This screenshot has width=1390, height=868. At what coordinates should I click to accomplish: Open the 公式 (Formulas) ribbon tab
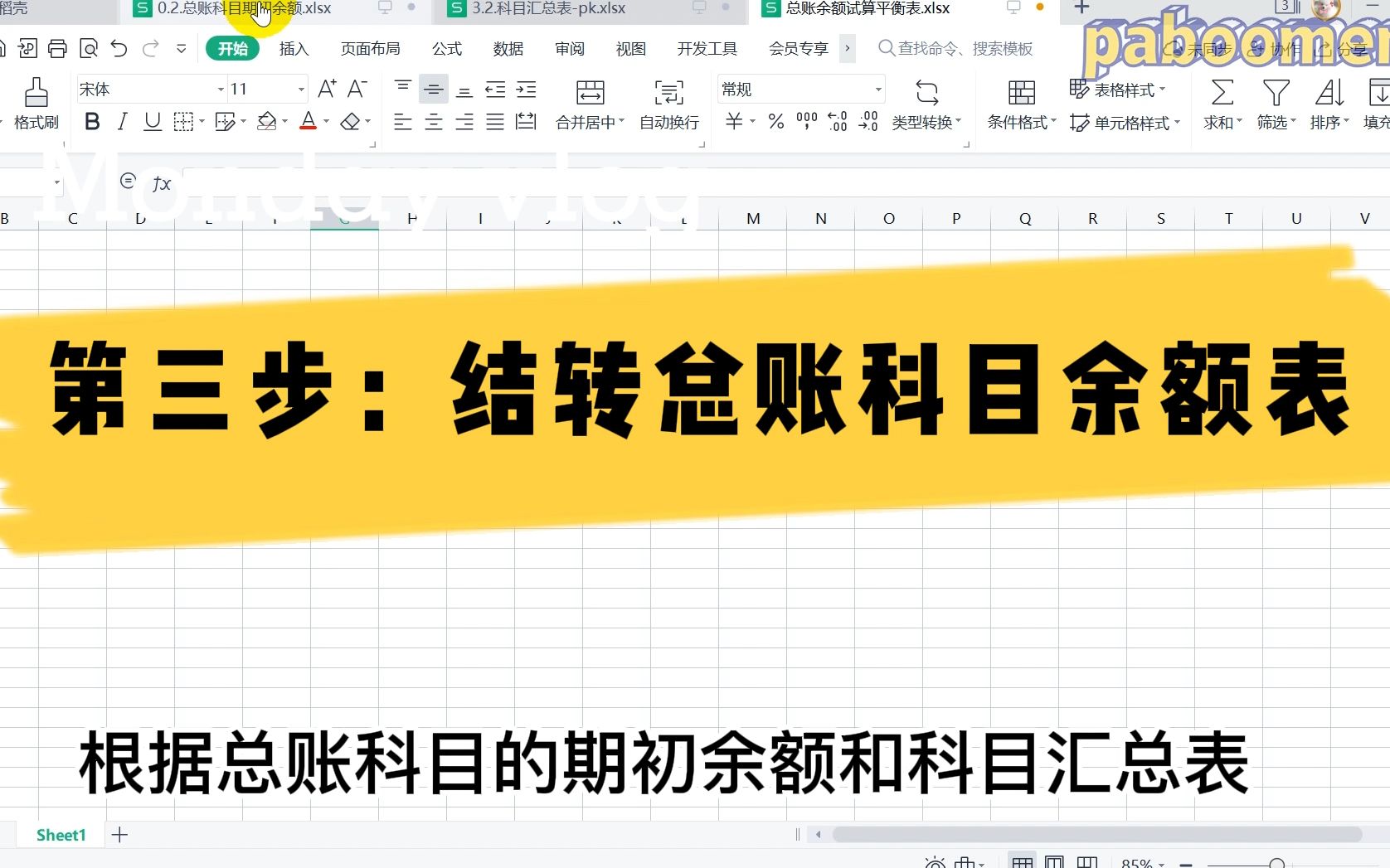(447, 49)
